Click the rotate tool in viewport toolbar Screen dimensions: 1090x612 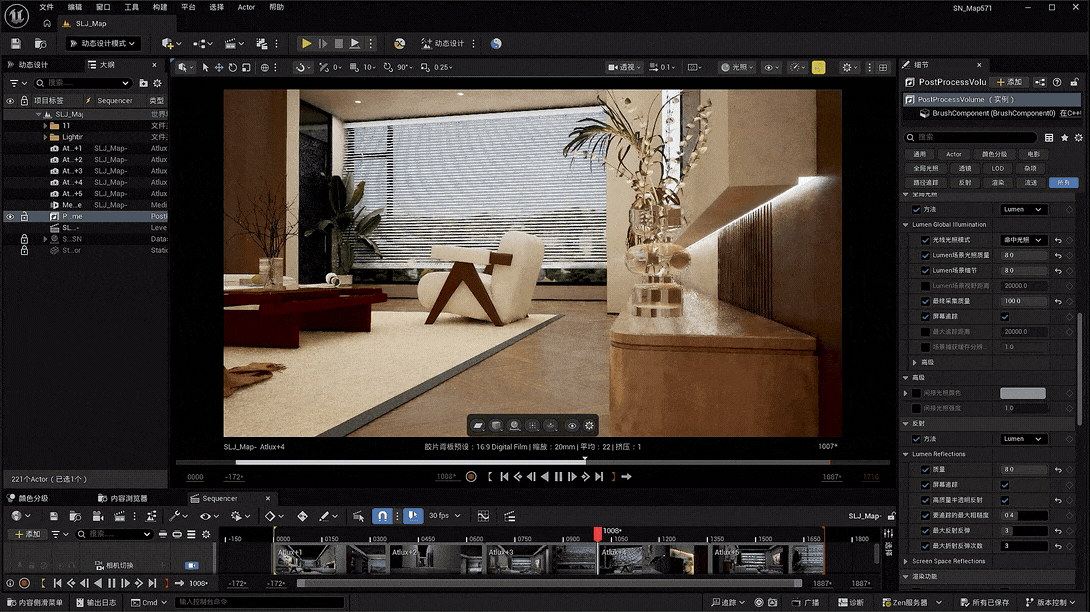tap(233, 68)
